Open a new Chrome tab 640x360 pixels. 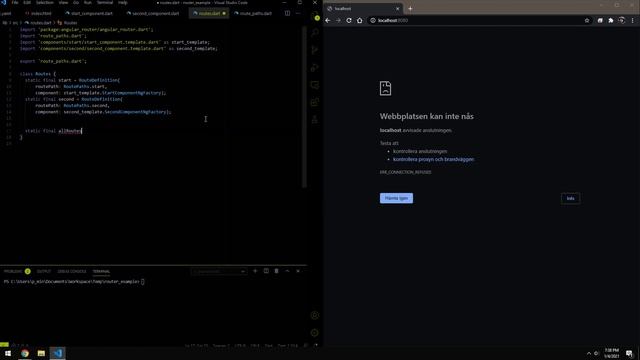click(410, 9)
